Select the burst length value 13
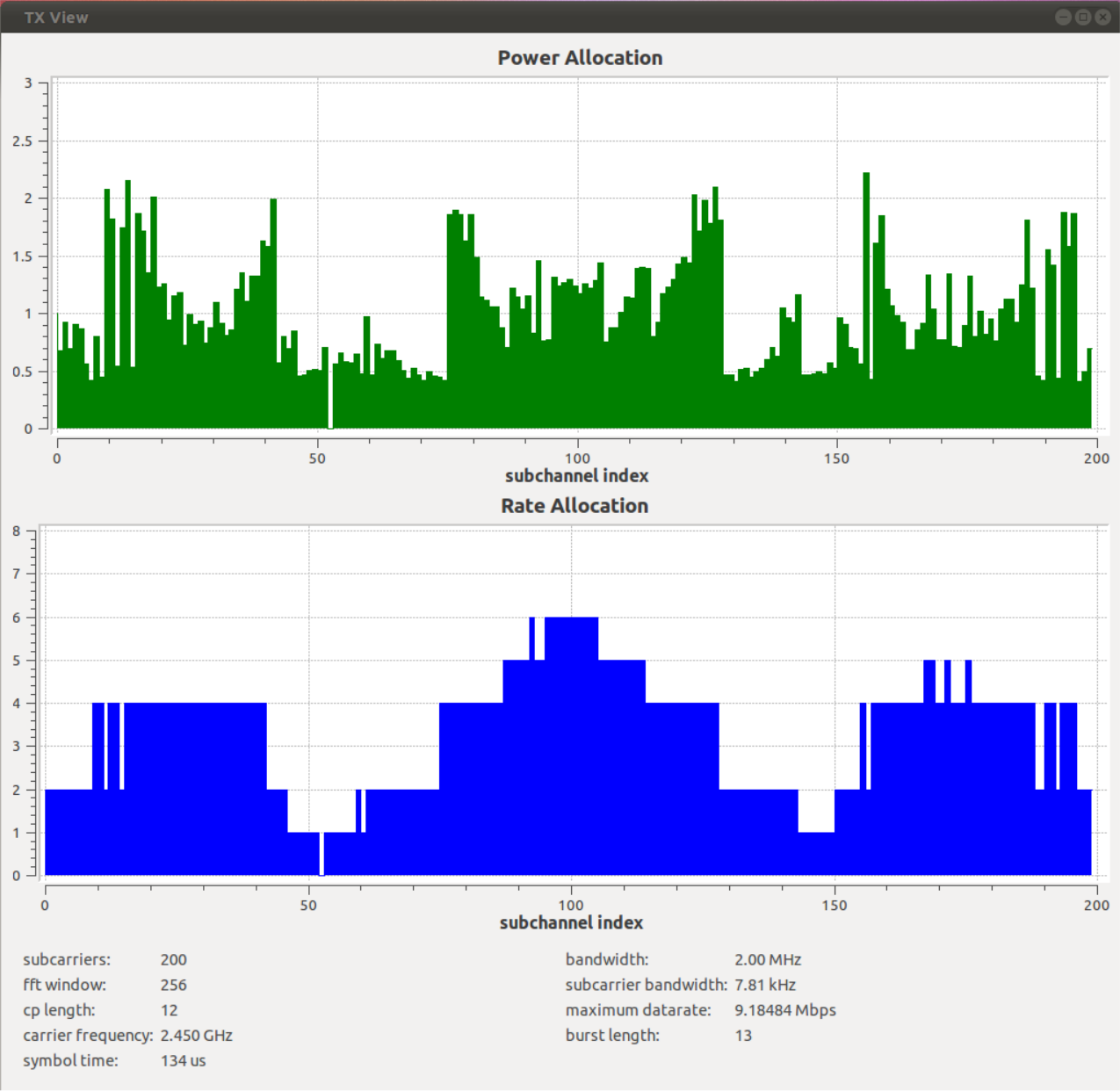1120x1091 pixels. click(x=743, y=1036)
